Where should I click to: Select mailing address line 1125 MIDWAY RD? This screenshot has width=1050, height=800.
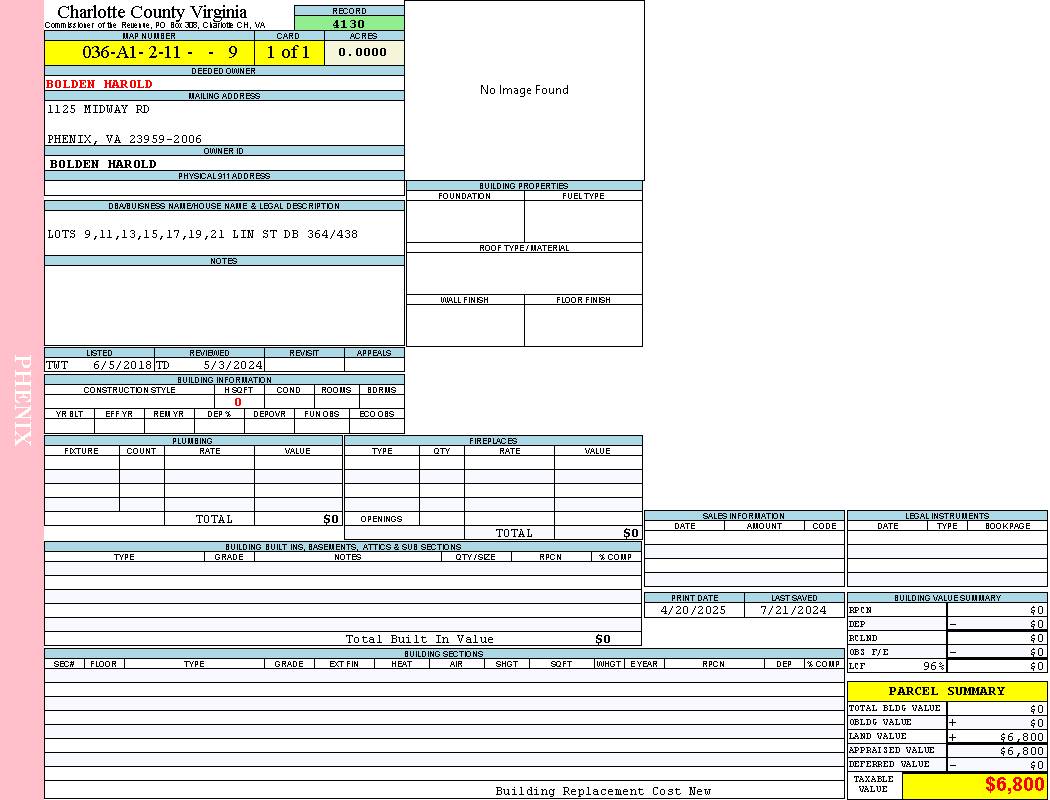click(x=98, y=109)
